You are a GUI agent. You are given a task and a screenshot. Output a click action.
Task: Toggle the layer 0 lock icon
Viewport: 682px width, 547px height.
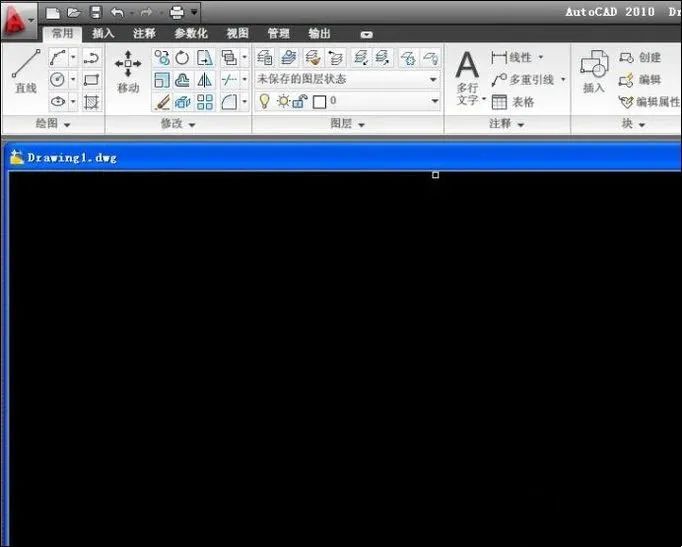point(300,101)
